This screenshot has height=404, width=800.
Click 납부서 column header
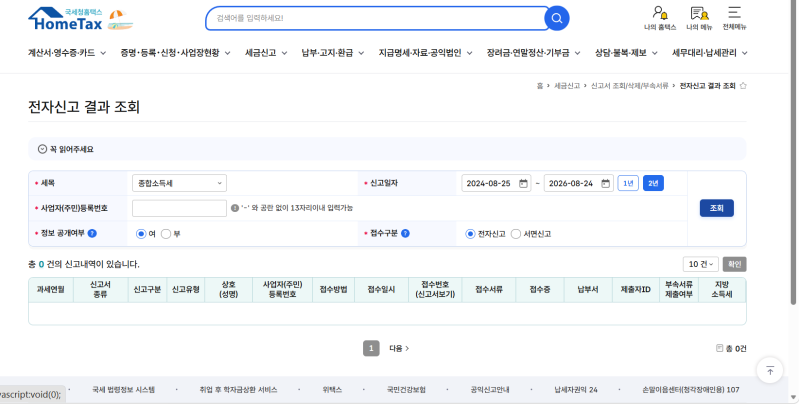tap(588, 289)
